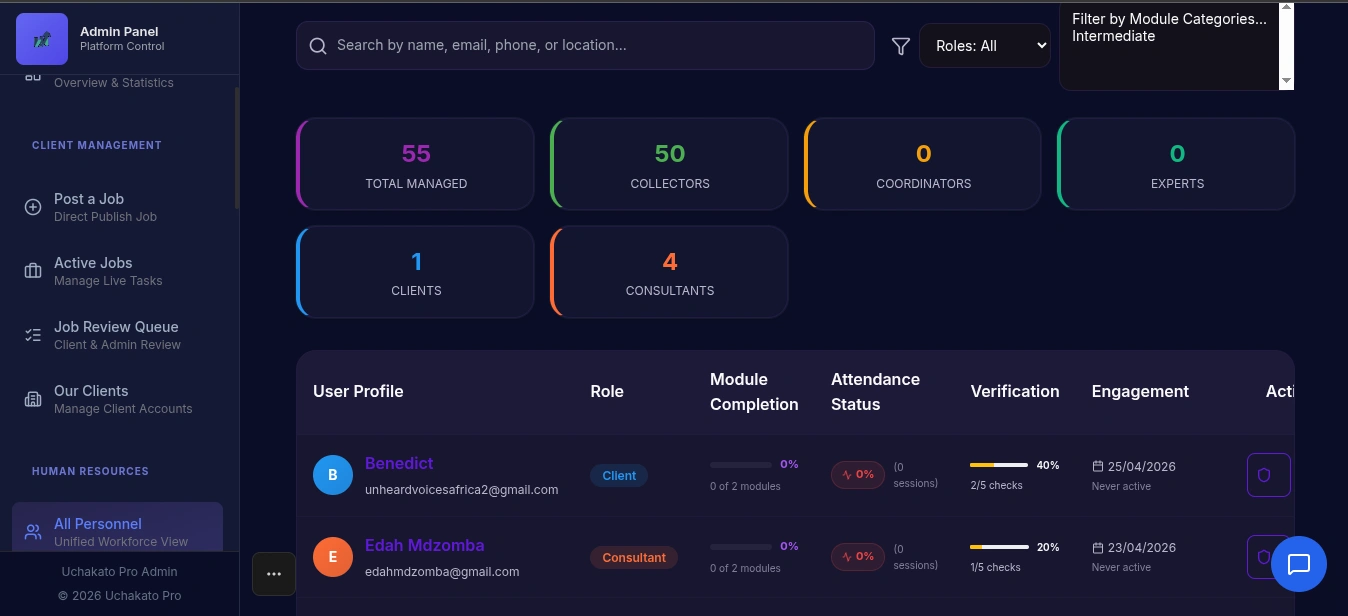Click the magnifier icon in search bar

318,46
